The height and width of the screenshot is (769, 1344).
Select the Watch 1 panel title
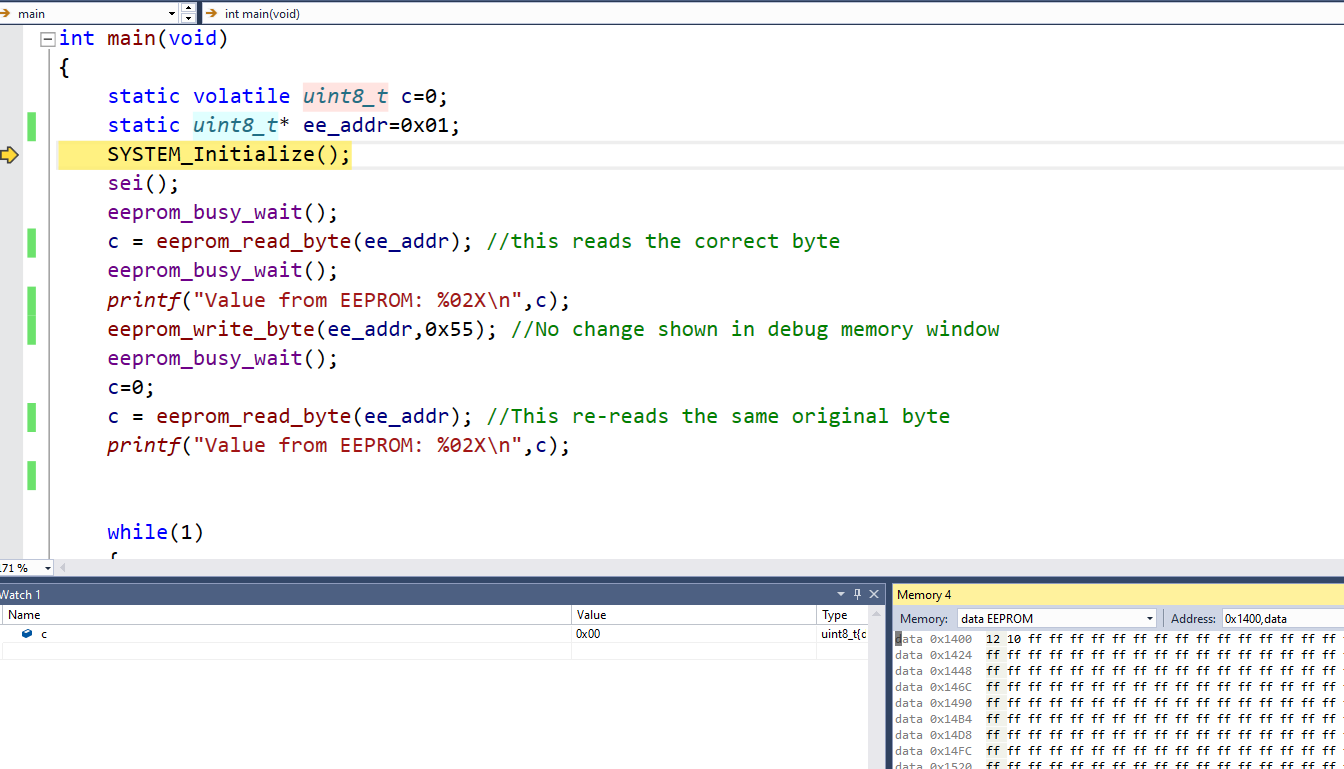click(20, 595)
